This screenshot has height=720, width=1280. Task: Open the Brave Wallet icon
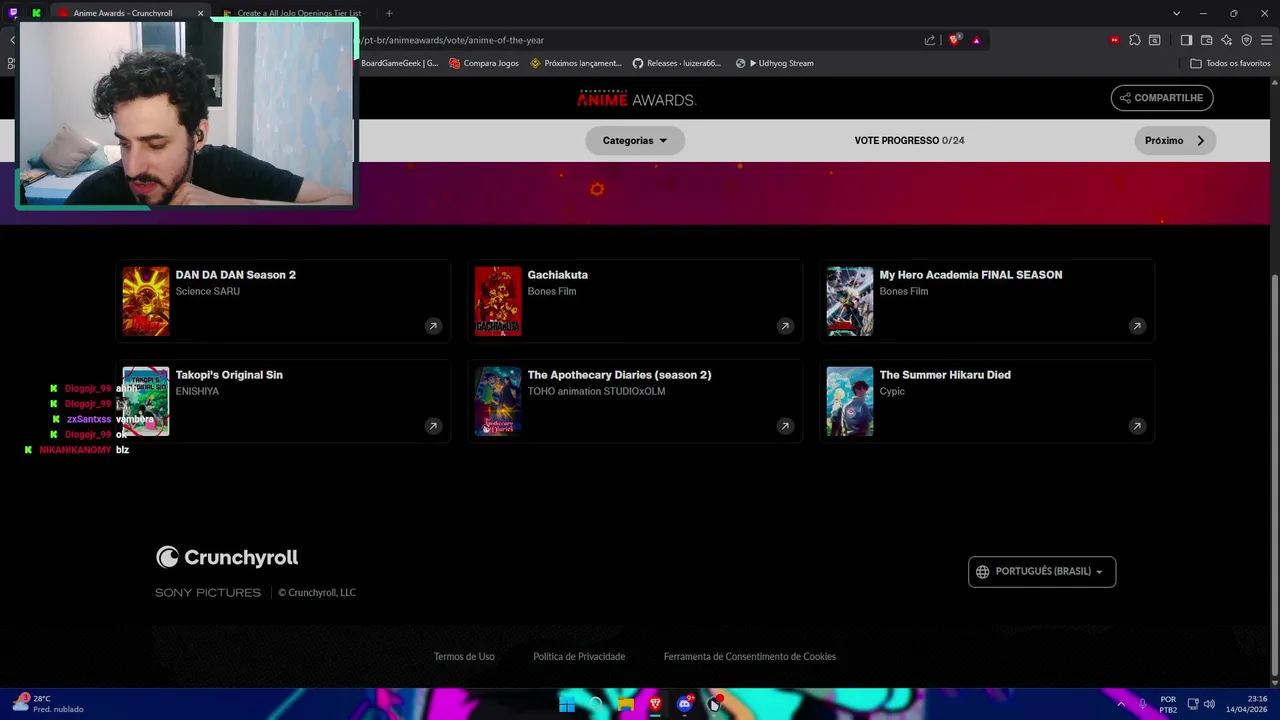1206,40
